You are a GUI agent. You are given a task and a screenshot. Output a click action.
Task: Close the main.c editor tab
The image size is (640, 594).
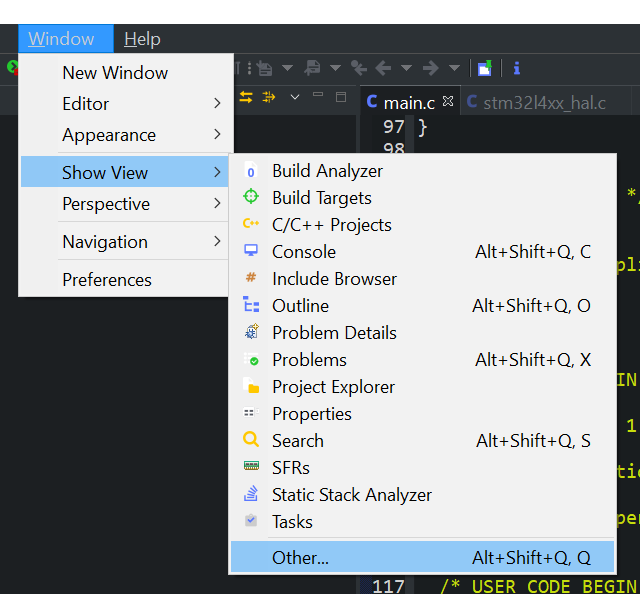click(448, 101)
